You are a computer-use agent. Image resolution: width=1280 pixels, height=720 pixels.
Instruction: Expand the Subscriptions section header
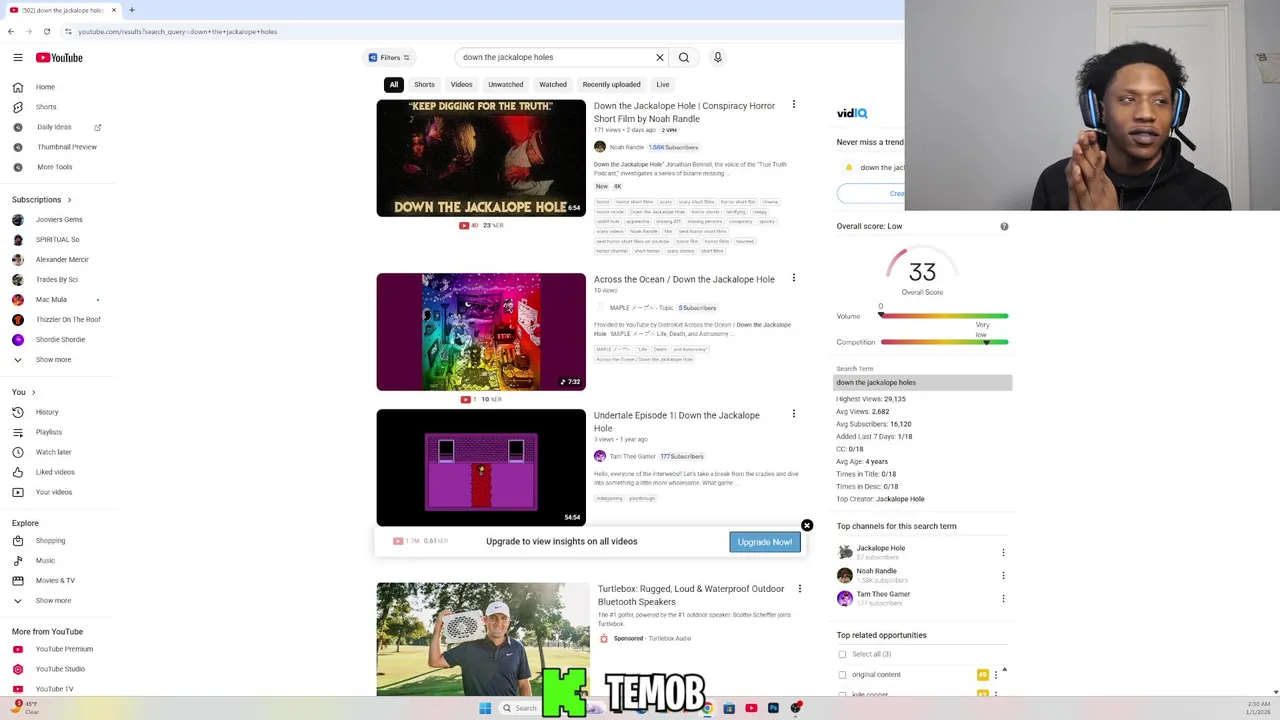coord(41,200)
